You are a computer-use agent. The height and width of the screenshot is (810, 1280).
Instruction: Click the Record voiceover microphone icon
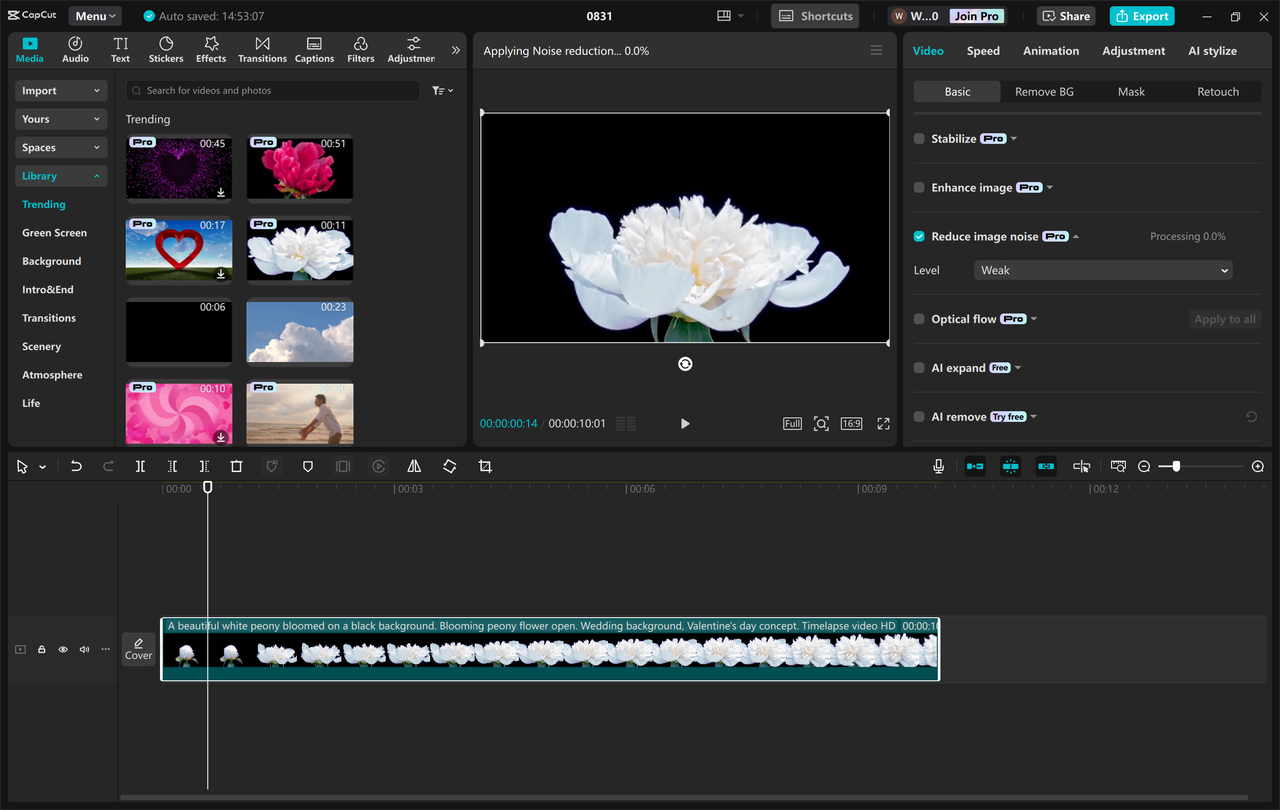[938, 466]
